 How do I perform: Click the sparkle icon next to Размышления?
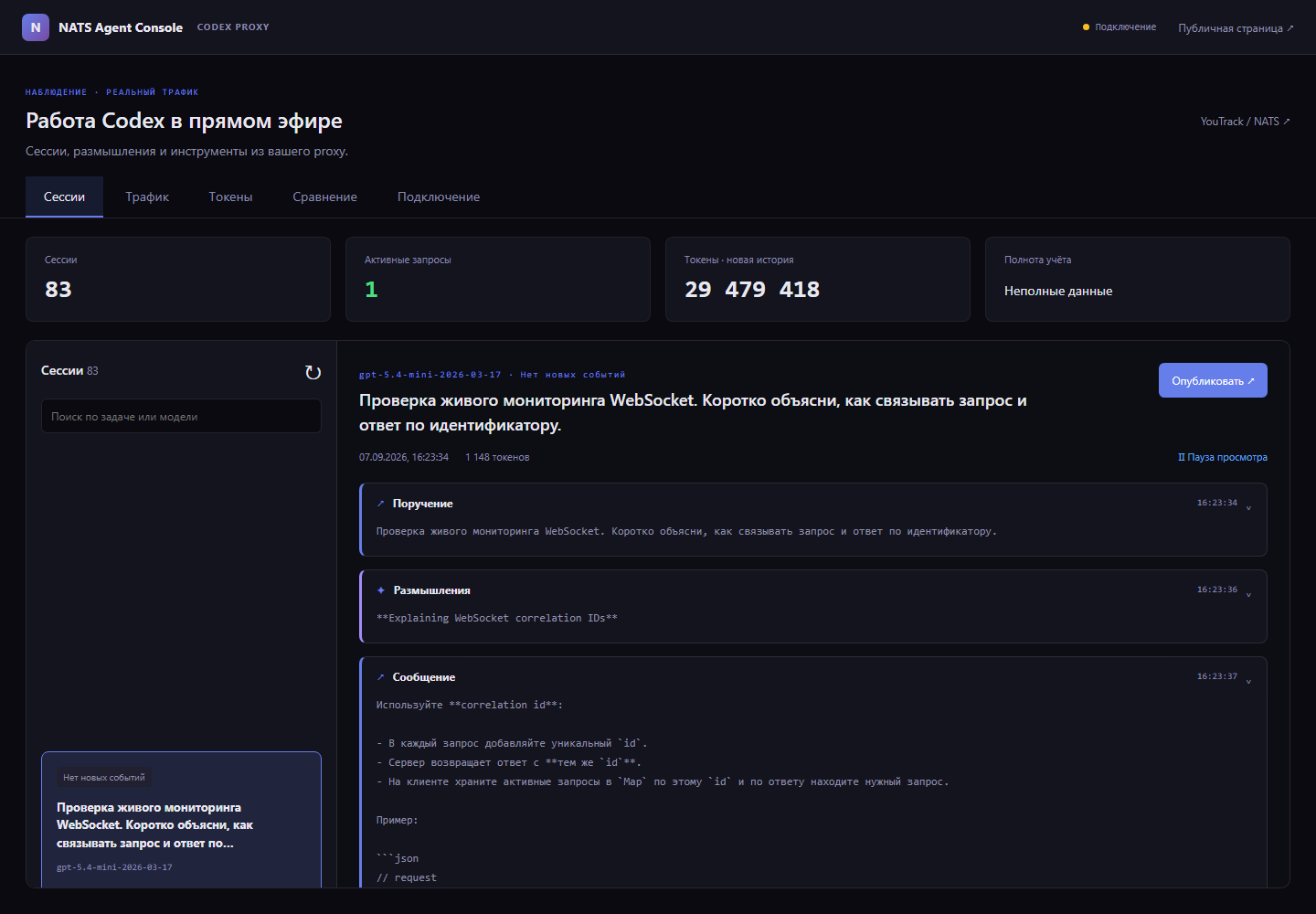point(381,590)
